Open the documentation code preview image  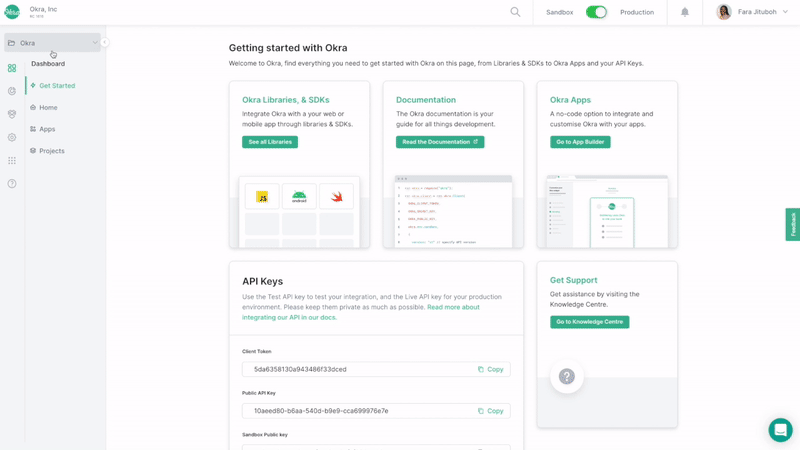coord(453,211)
